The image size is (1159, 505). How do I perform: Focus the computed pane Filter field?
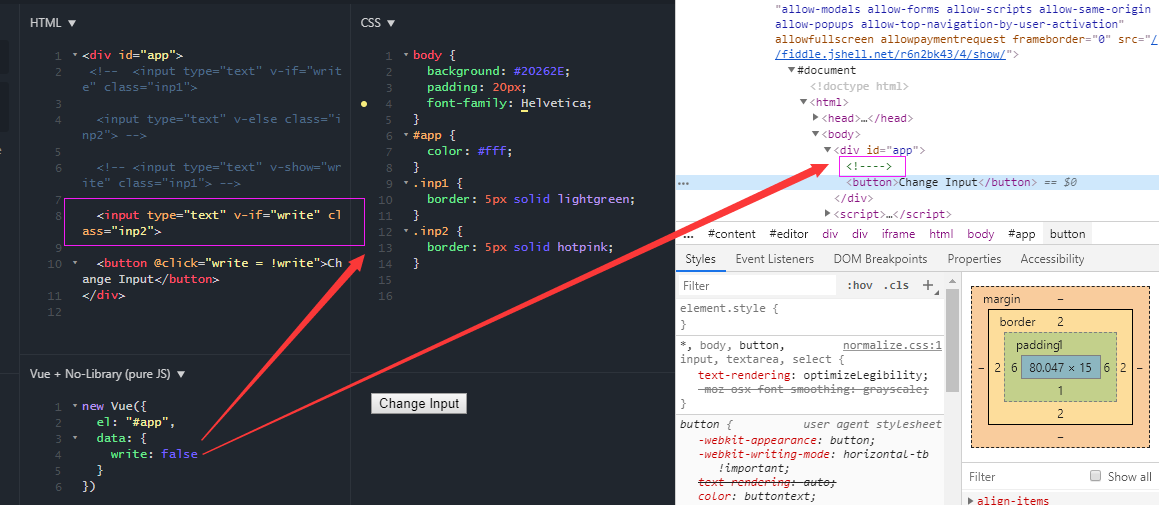pos(1024,476)
